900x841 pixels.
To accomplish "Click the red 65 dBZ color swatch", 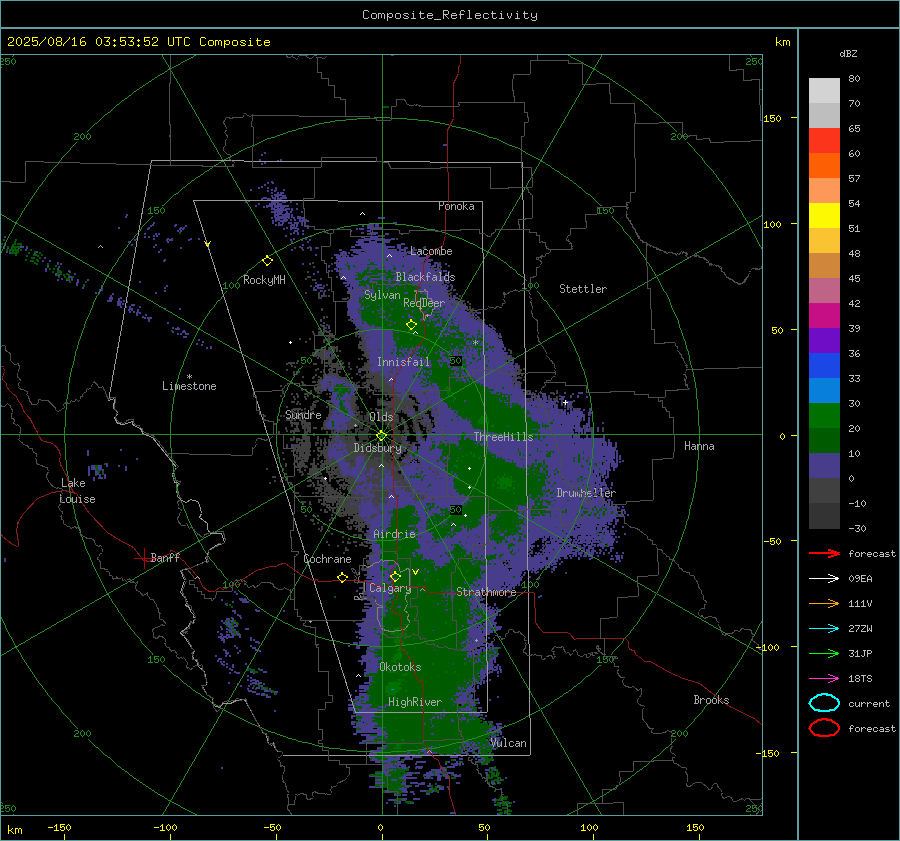I will pyautogui.click(x=824, y=140).
